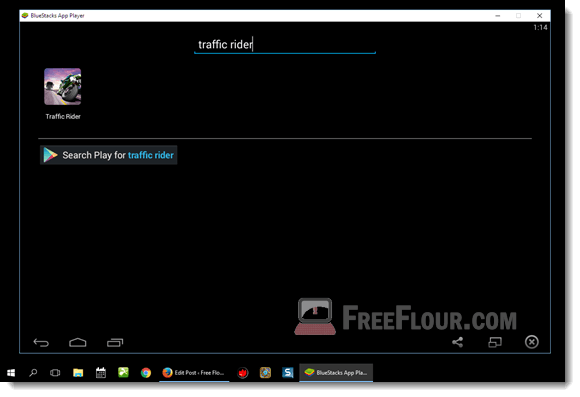Minimize the BlueStacks App Player window
Screen dimensions: 580x397
point(498,16)
